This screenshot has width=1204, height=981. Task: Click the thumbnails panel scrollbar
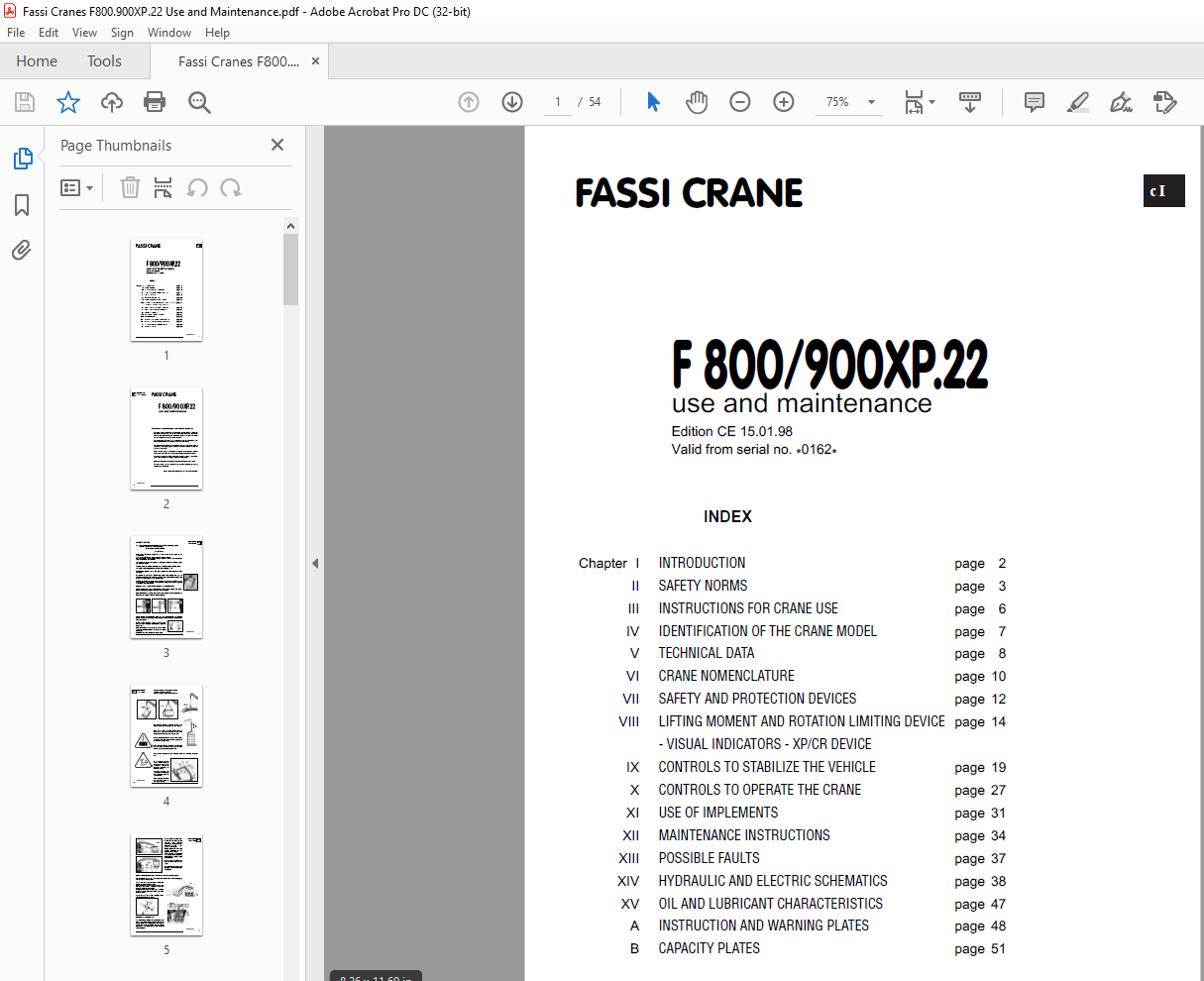tap(290, 269)
